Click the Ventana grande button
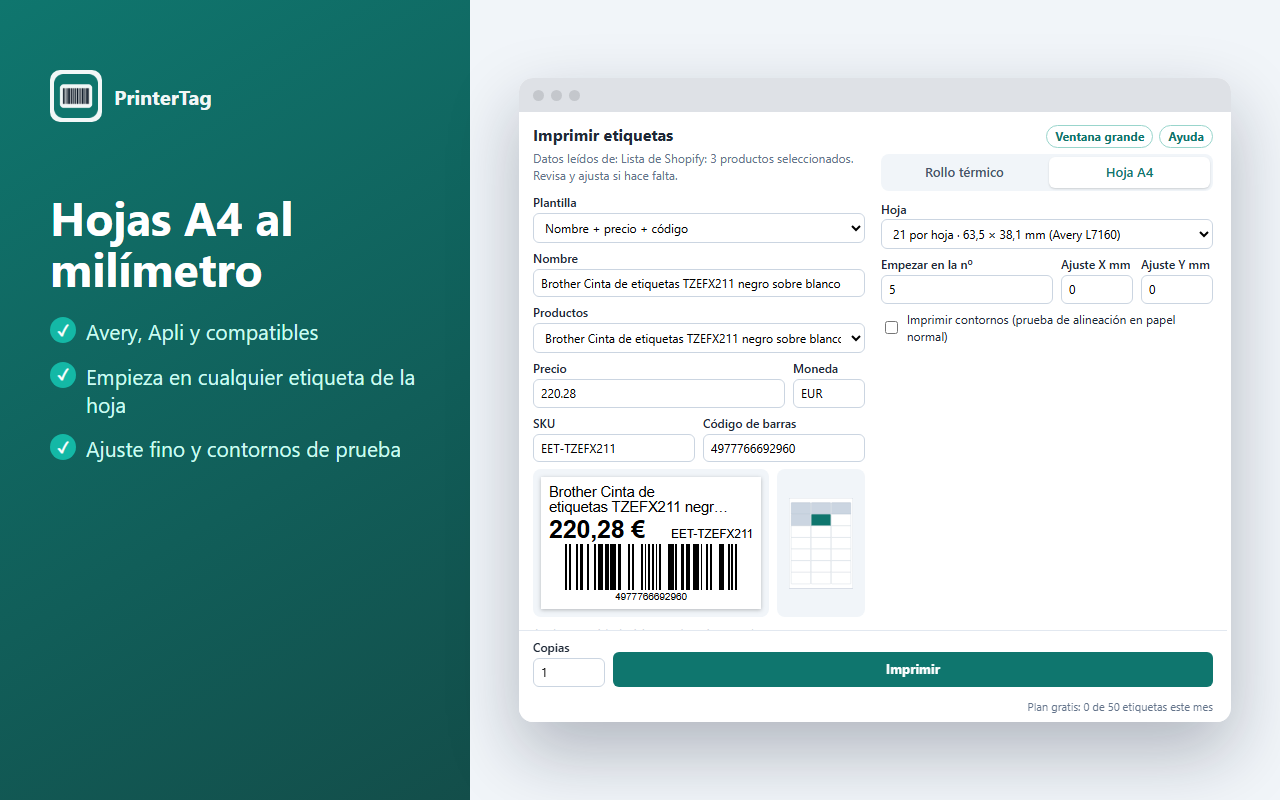Image resolution: width=1280 pixels, height=800 pixels. [x=1099, y=137]
